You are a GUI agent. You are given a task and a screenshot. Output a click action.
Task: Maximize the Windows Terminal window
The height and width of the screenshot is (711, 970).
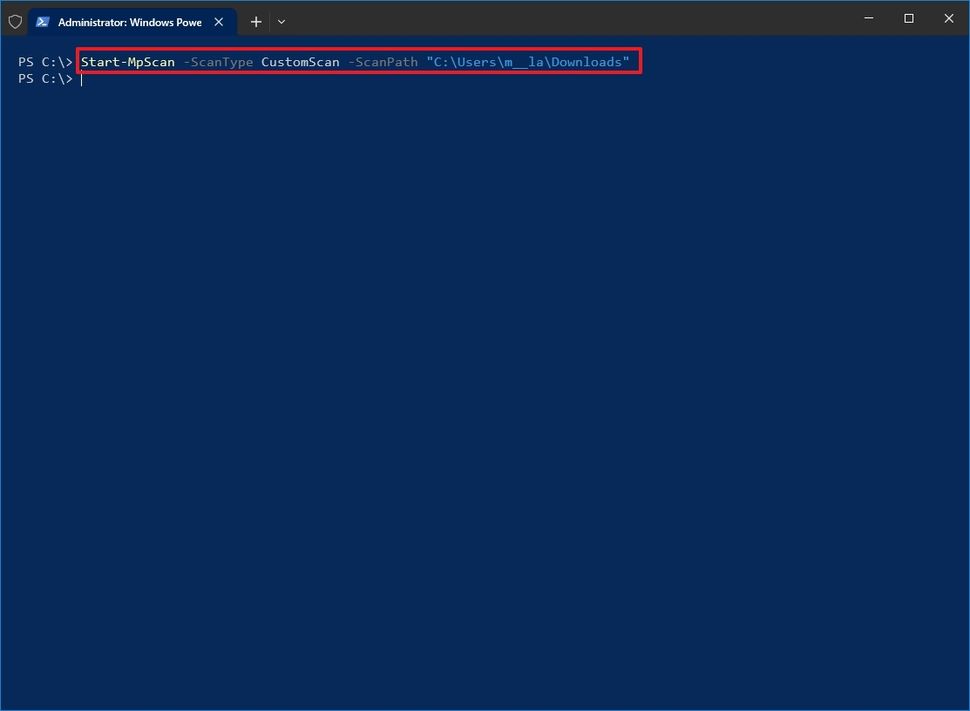[908, 18]
